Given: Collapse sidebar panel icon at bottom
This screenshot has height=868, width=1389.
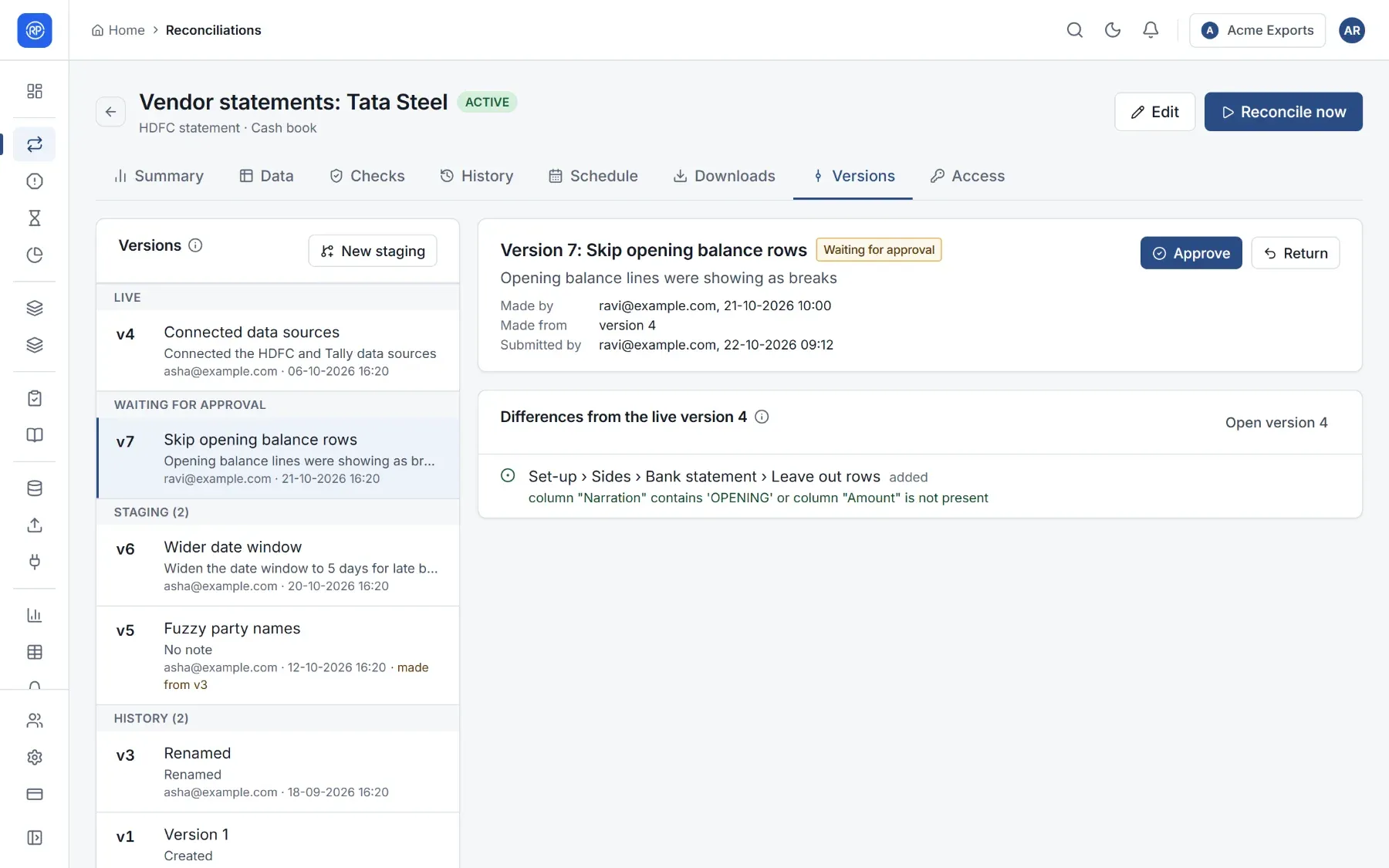Looking at the screenshot, I should 35,838.
